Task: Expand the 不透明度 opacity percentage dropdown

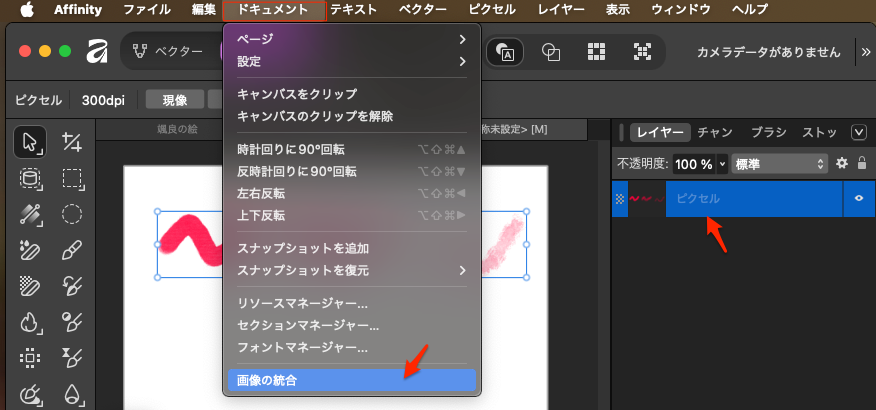Action: (x=723, y=163)
